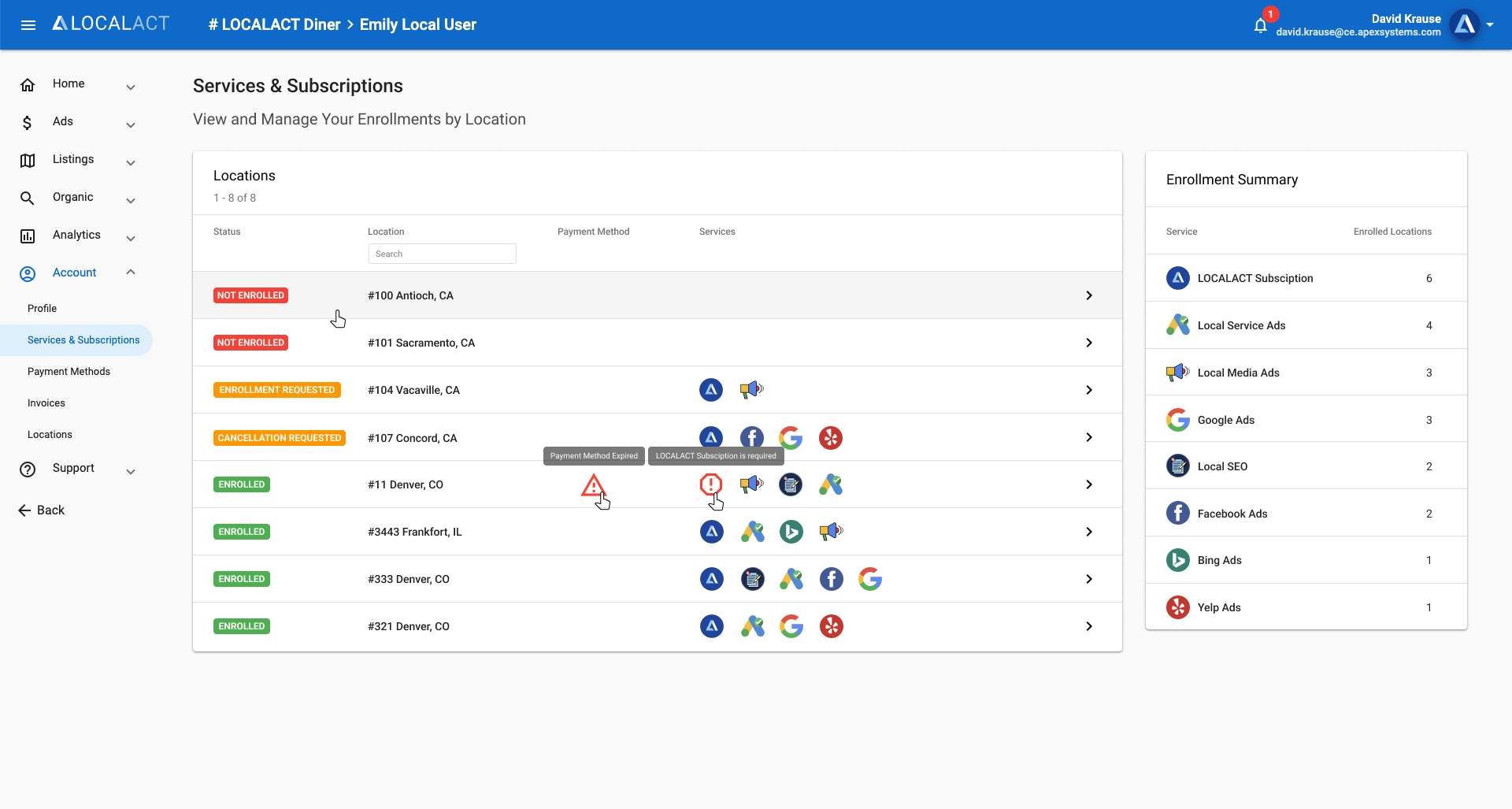Click Bing Ads icon for #3443 Frankfort

(x=791, y=532)
